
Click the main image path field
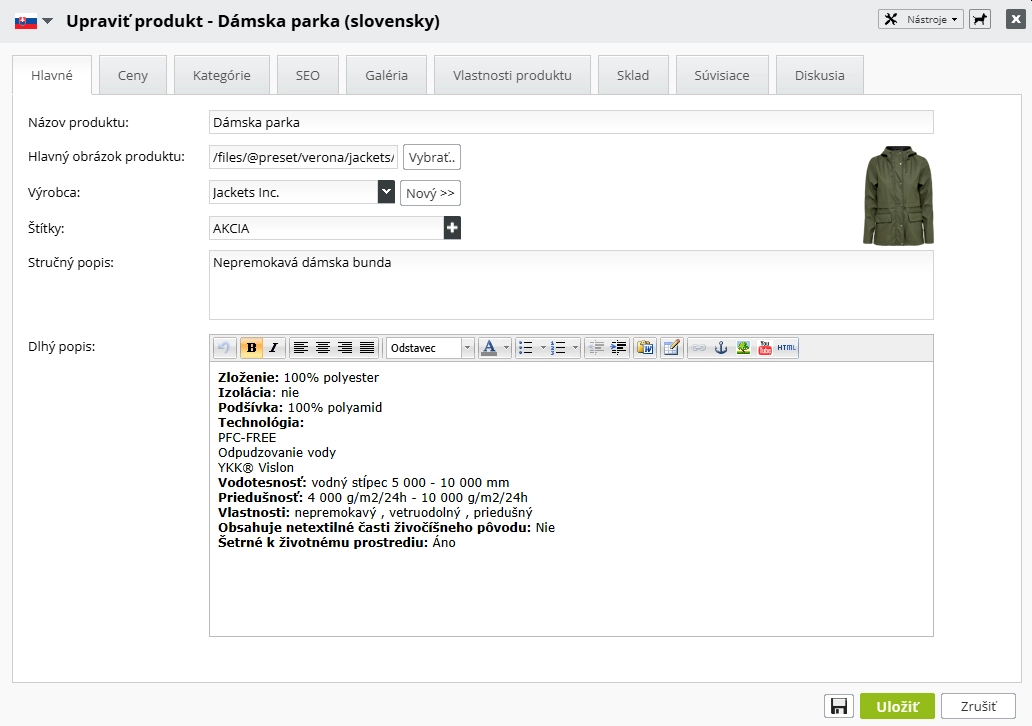tap(303, 157)
